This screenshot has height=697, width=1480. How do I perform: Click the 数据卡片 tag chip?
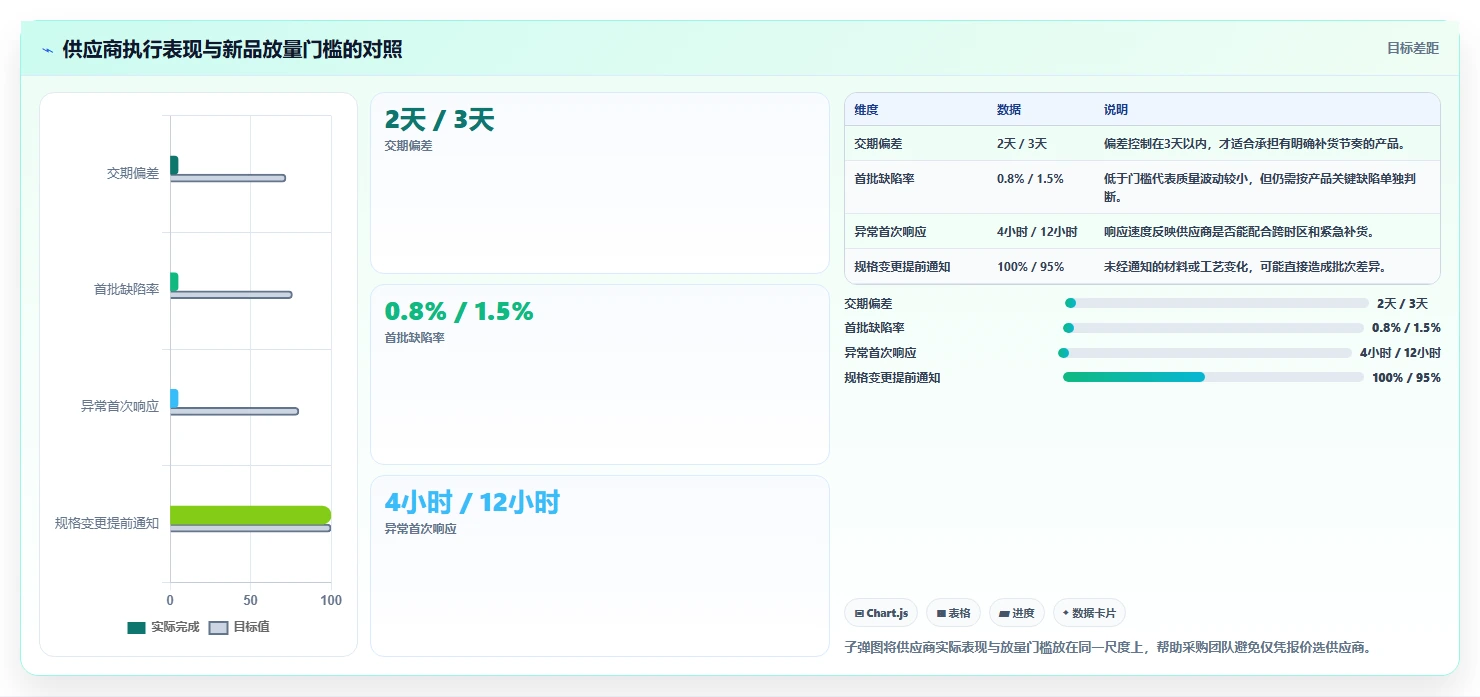1089,613
